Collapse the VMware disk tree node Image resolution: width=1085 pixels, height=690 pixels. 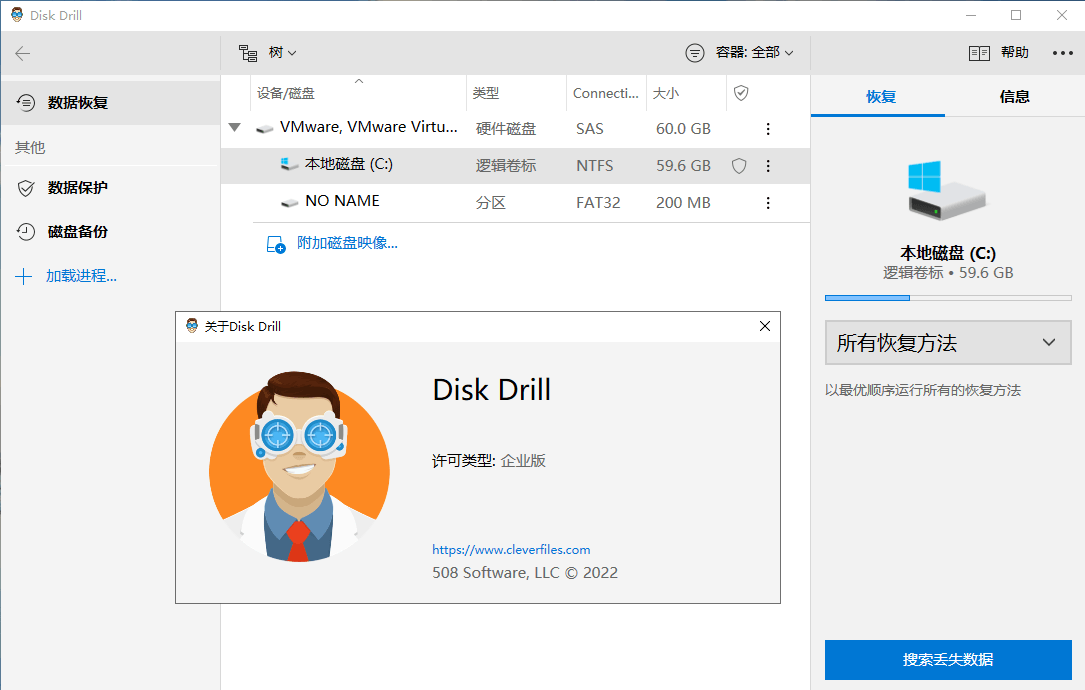pyautogui.click(x=235, y=128)
